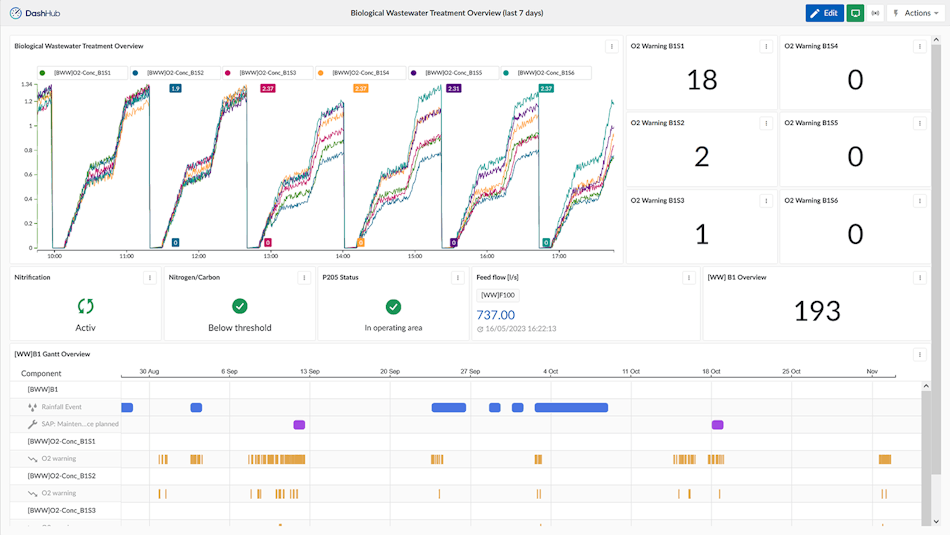Click the Edit button

click(x=824, y=13)
